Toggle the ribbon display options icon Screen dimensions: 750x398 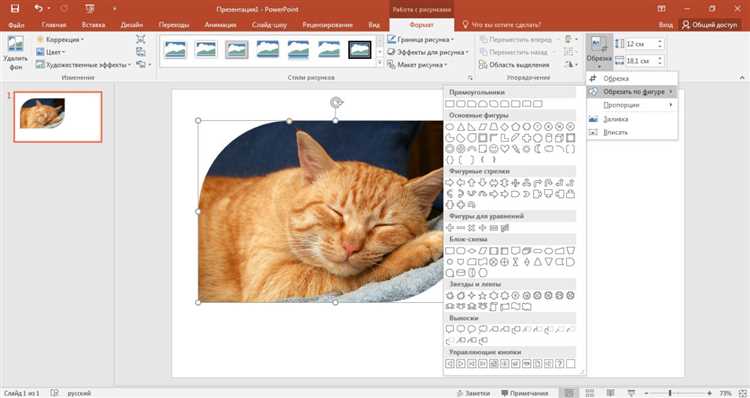pyautogui.click(x=662, y=9)
